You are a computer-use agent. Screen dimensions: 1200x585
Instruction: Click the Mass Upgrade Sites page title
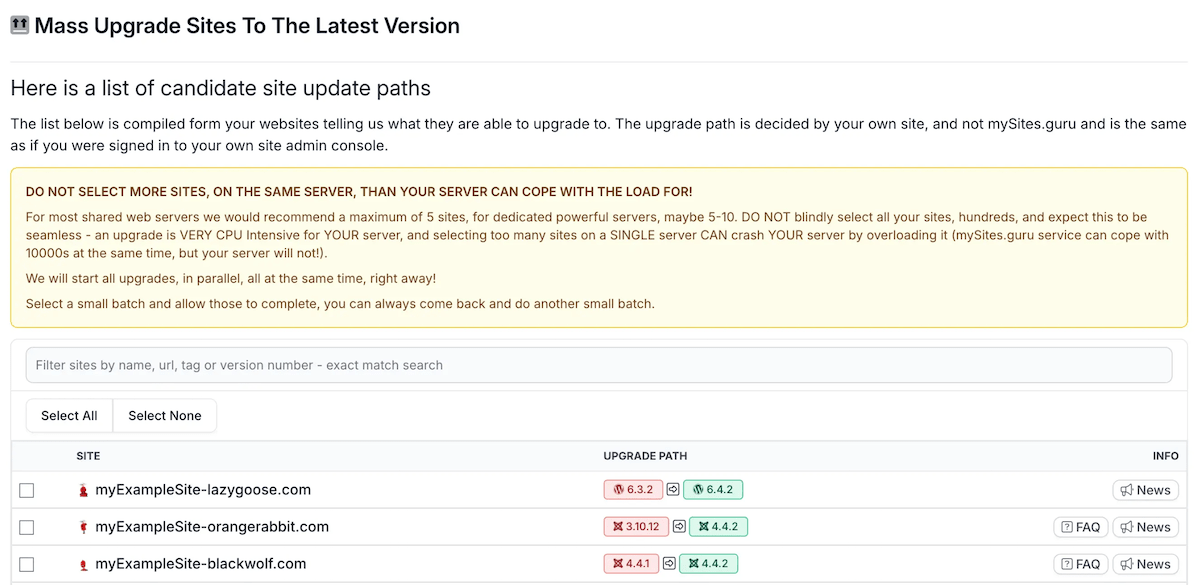point(247,26)
